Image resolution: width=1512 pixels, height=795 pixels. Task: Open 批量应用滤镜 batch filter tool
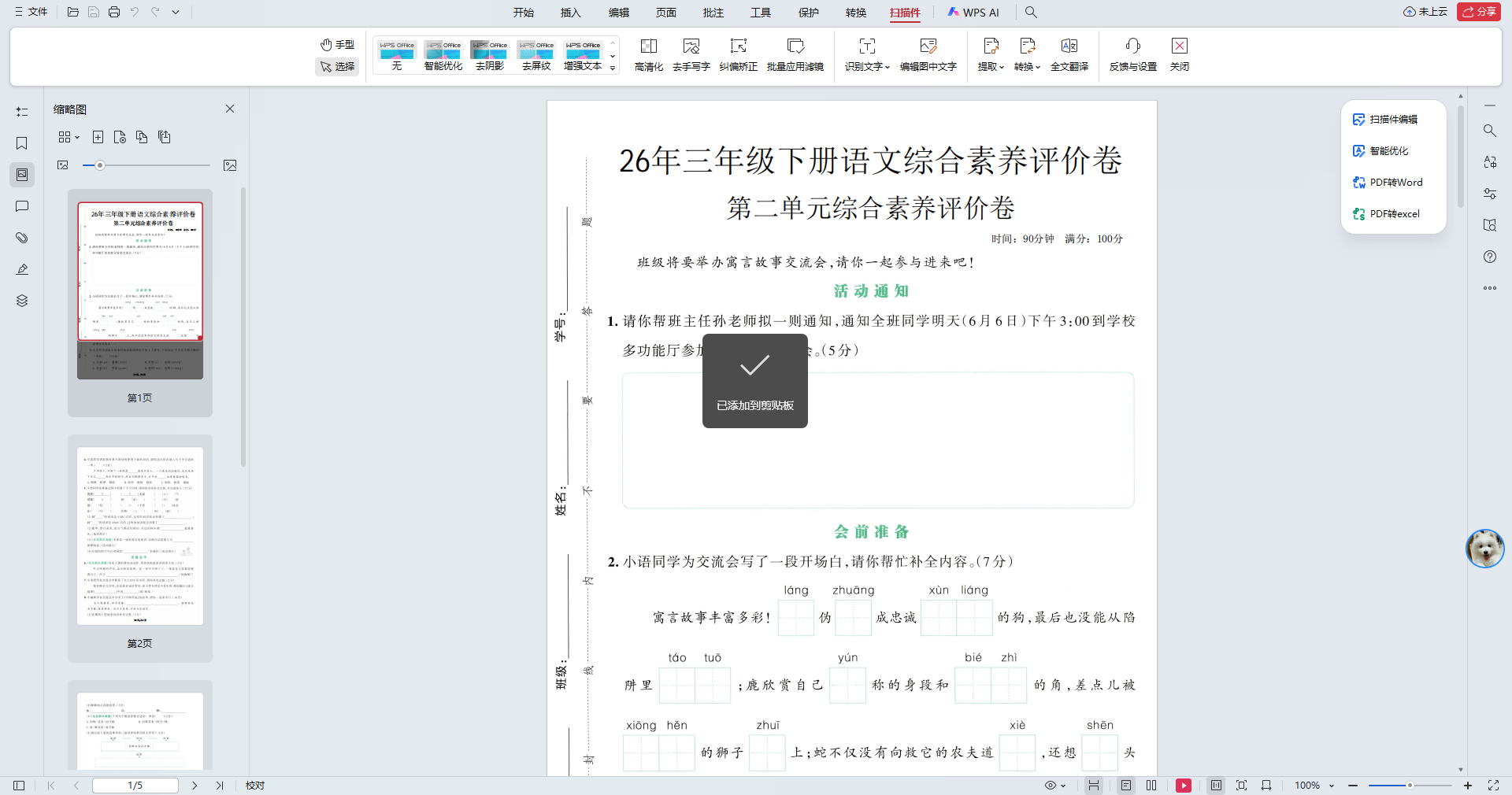(x=795, y=55)
